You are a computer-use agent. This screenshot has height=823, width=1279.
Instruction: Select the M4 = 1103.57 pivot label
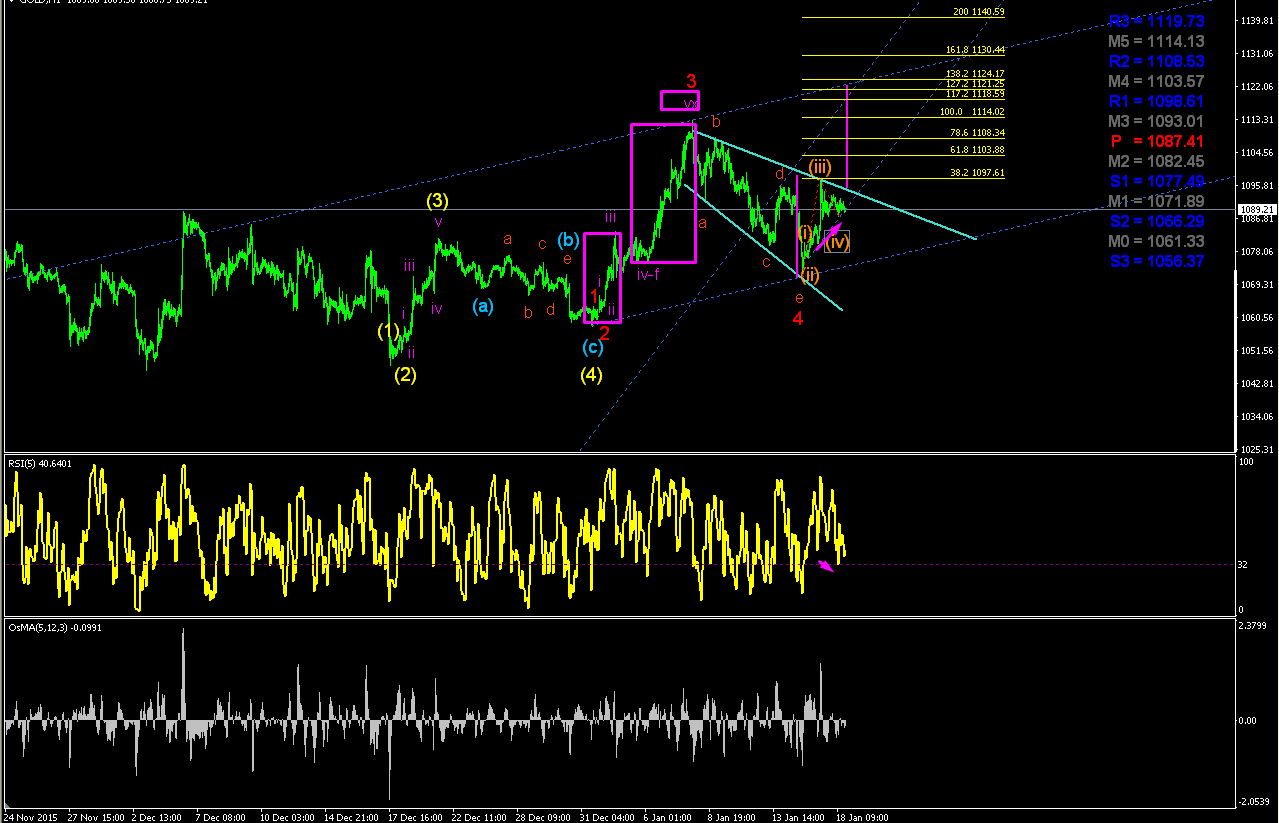1156,81
